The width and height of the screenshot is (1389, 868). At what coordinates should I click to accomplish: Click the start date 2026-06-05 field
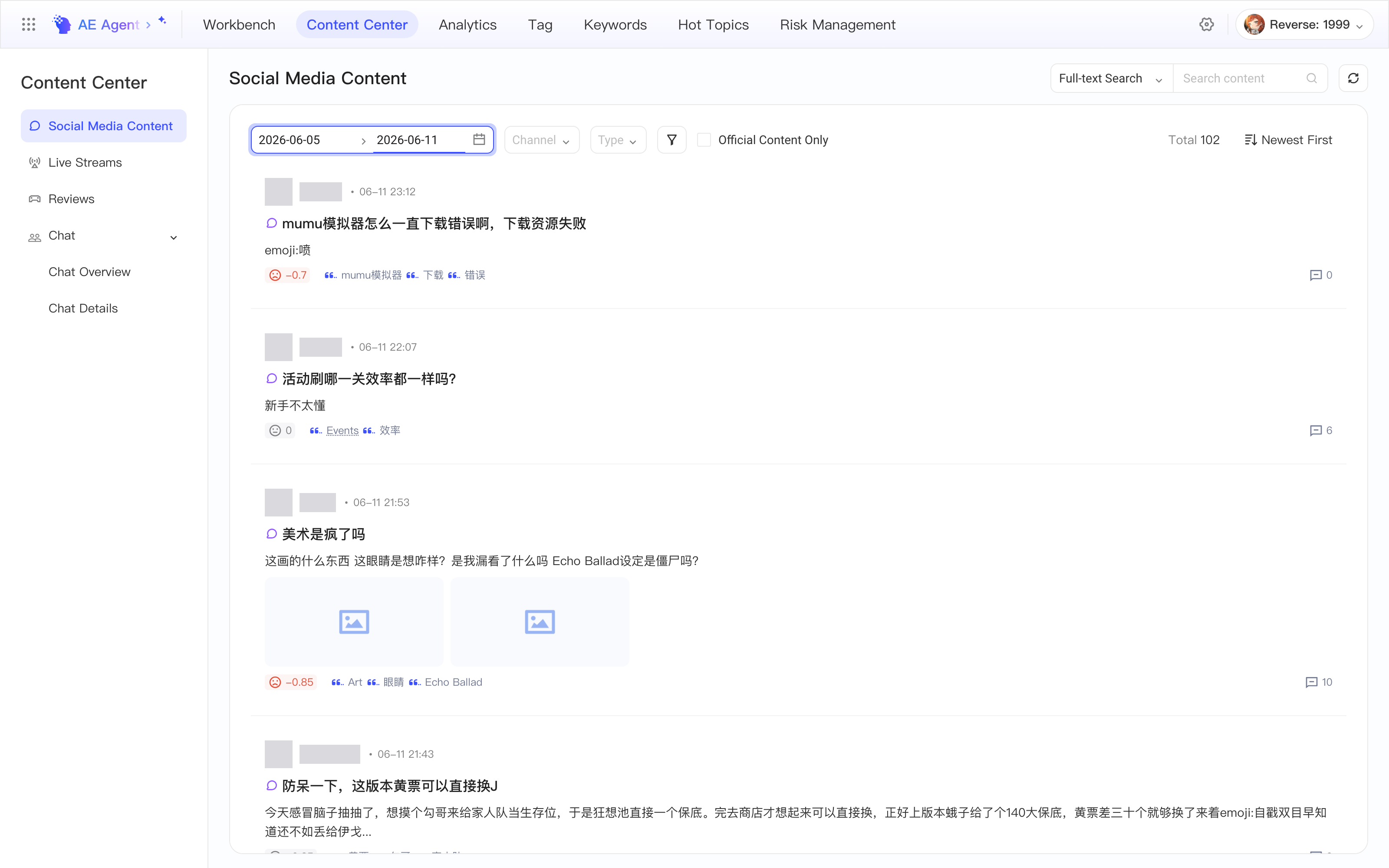304,139
